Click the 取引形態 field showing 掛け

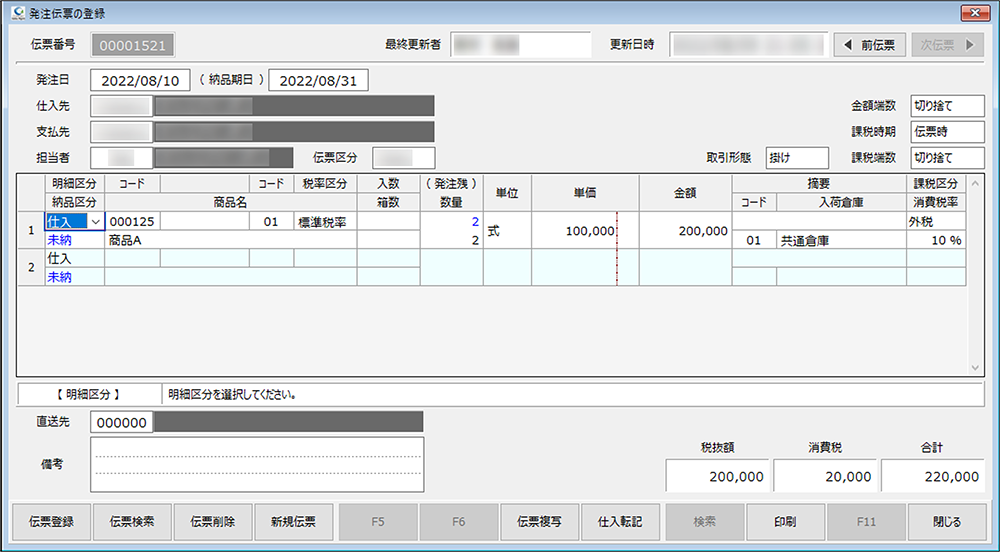coord(796,158)
